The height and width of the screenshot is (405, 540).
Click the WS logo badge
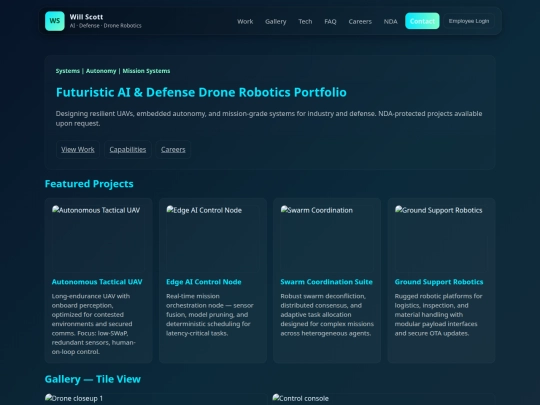pyautogui.click(x=55, y=21)
